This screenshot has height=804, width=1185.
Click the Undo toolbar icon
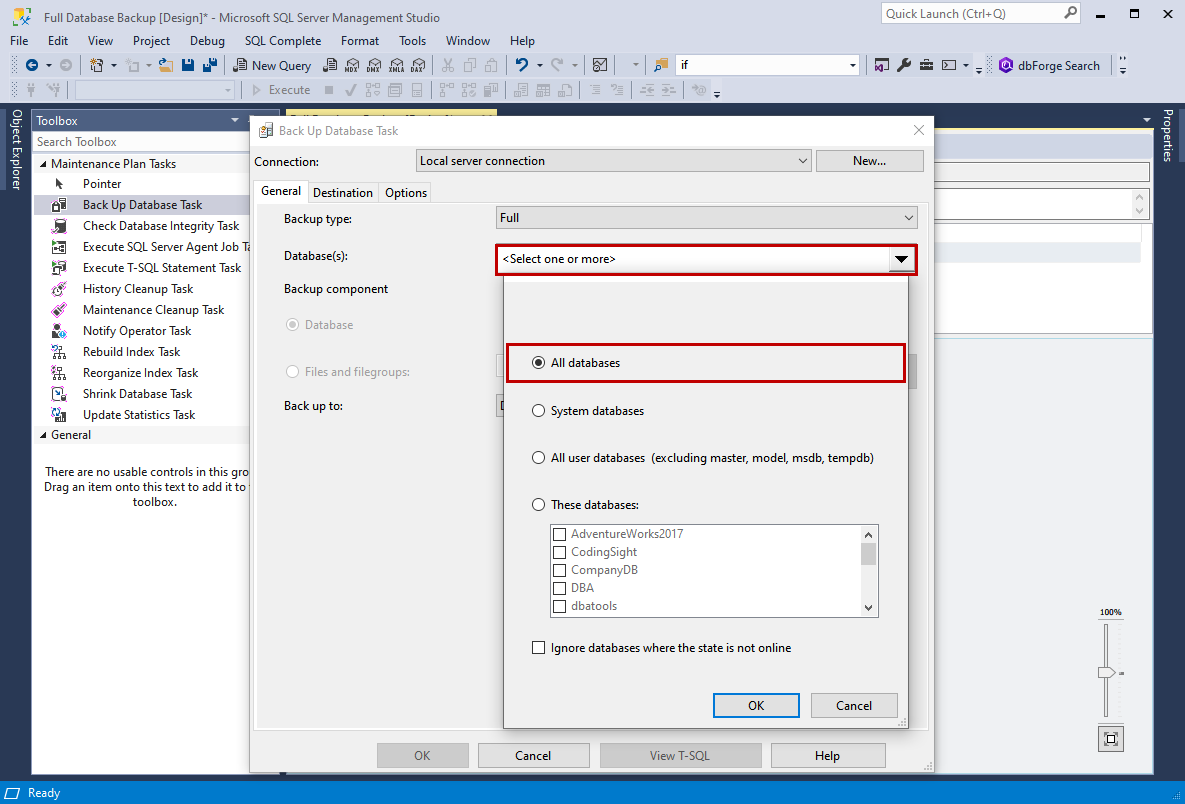[x=521, y=66]
